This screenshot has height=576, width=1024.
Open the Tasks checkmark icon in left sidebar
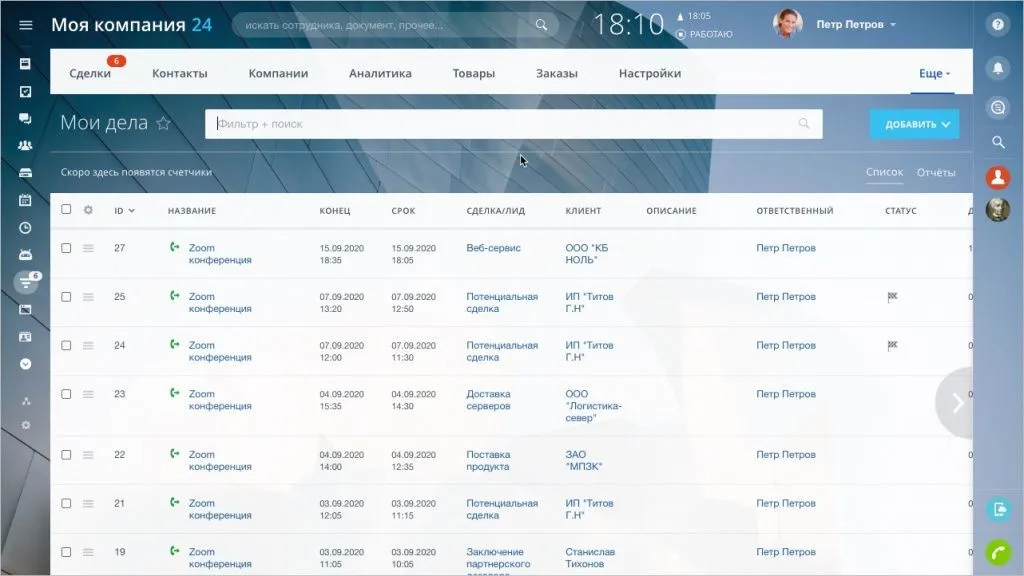click(x=25, y=91)
